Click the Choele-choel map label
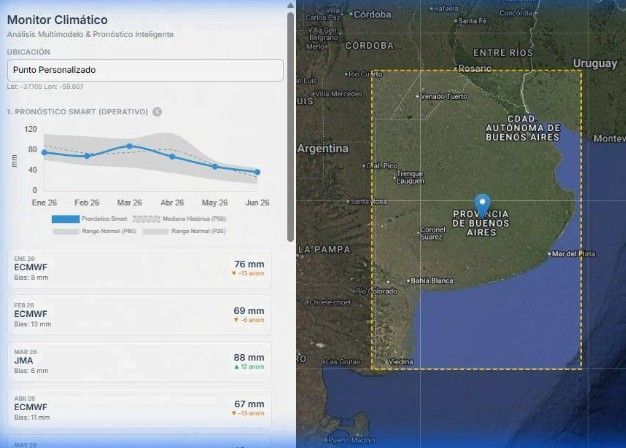The image size is (626, 448). click(x=330, y=302)
